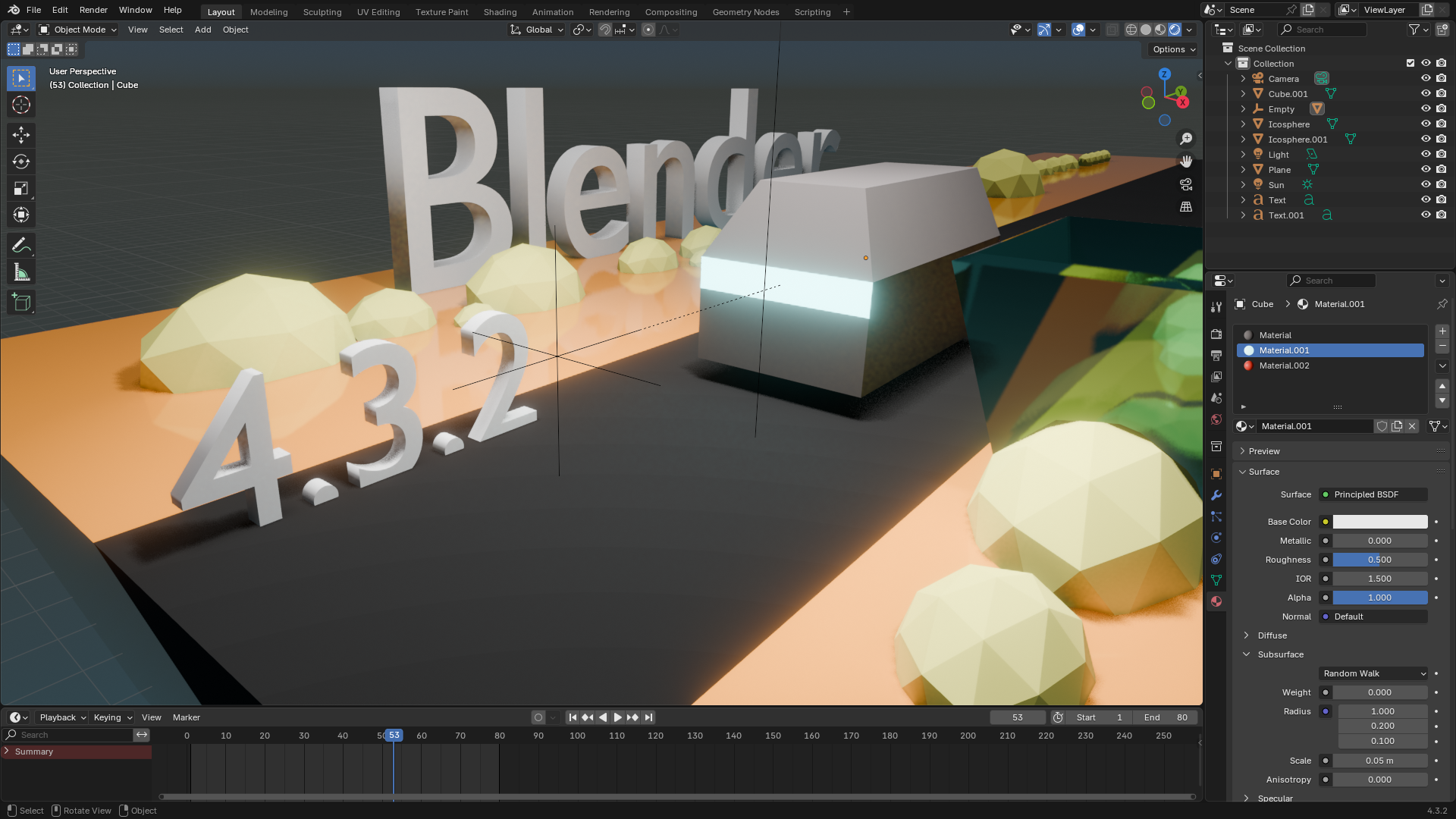Toggle camera view in viewport

1186,184
